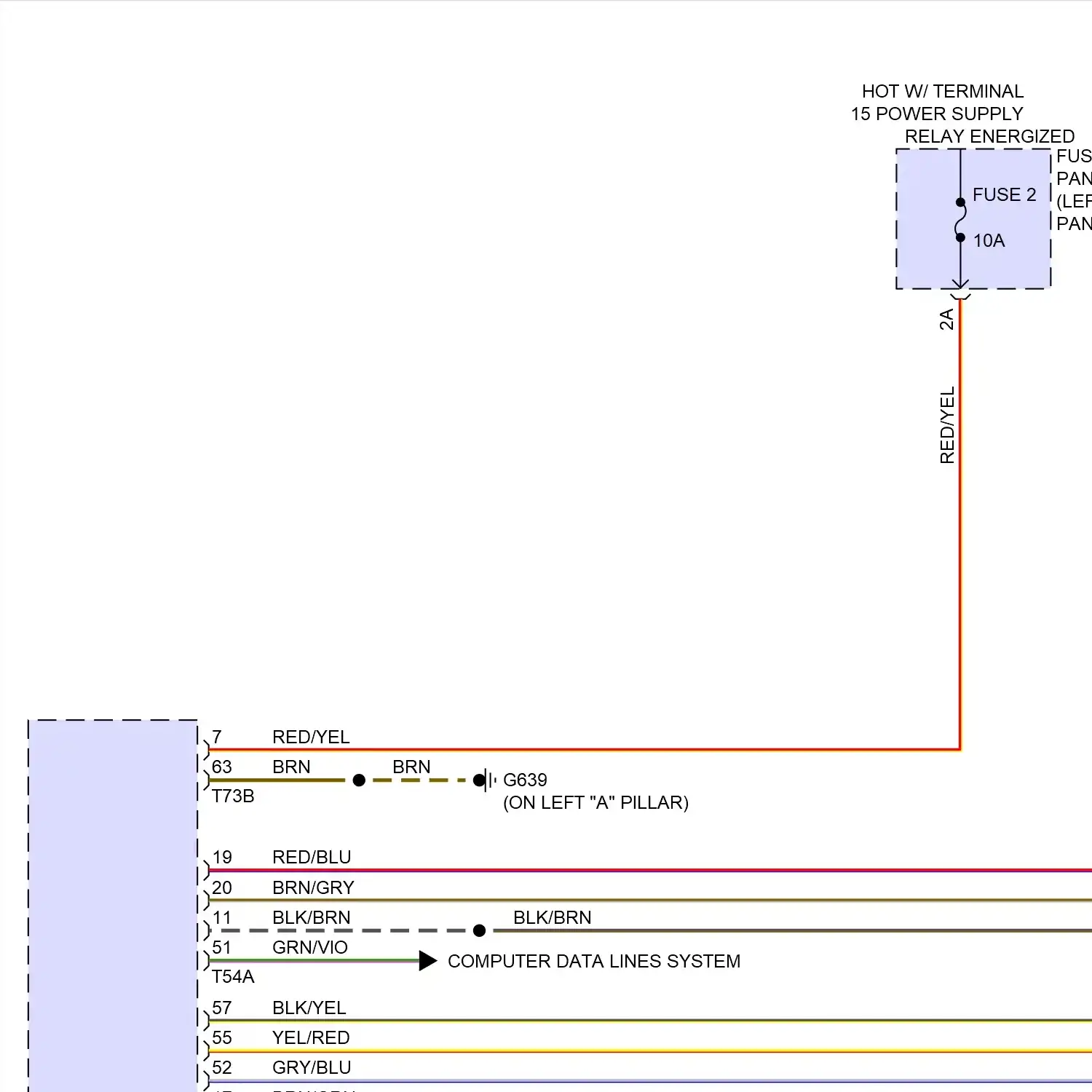Image resolution: width=1092 pixels, height=1092 pixels.
Task: Click the G639 label
Action: pyautogui.click(x=525, y=780)
